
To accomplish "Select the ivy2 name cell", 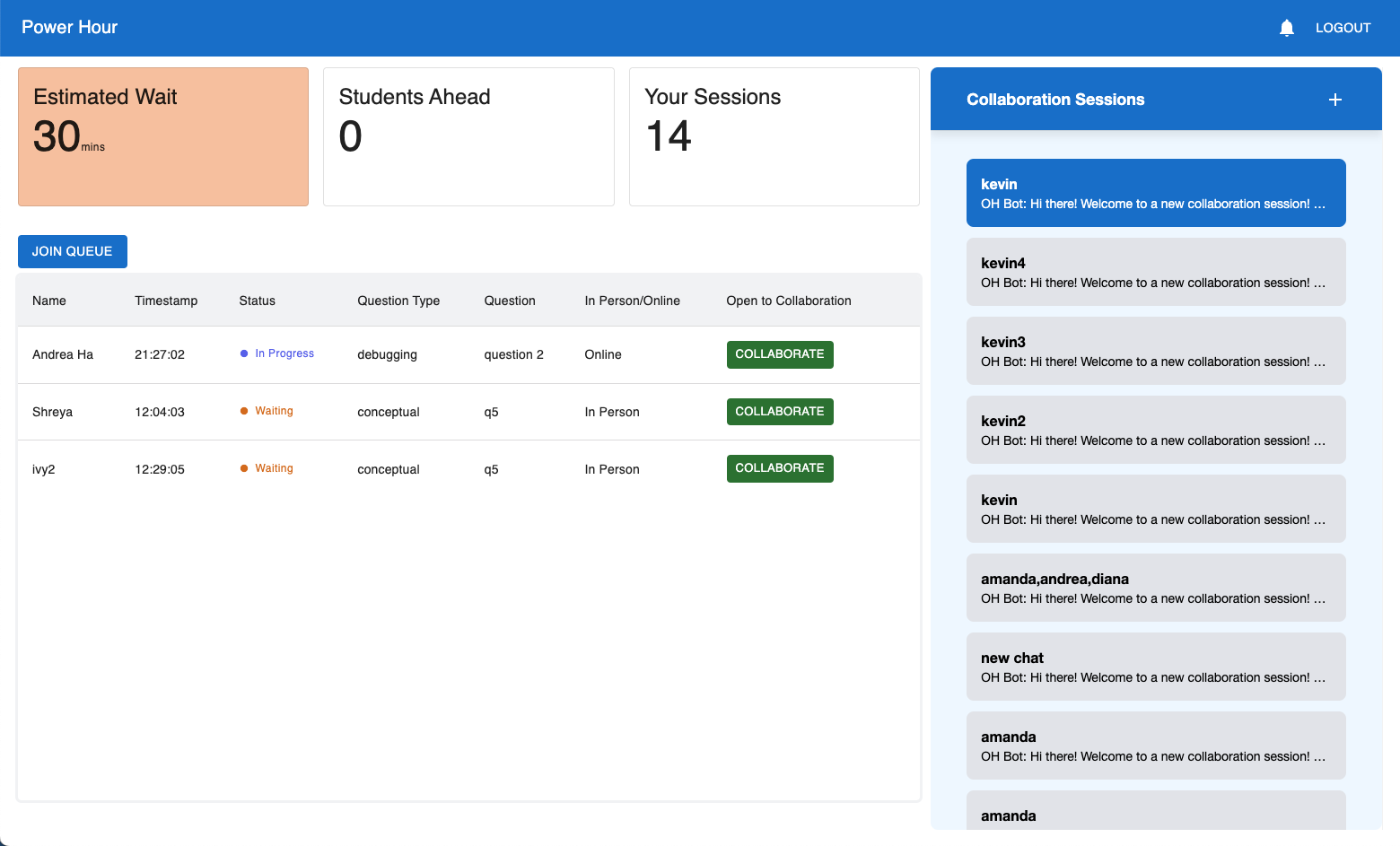I will click(x=44, y=469).
